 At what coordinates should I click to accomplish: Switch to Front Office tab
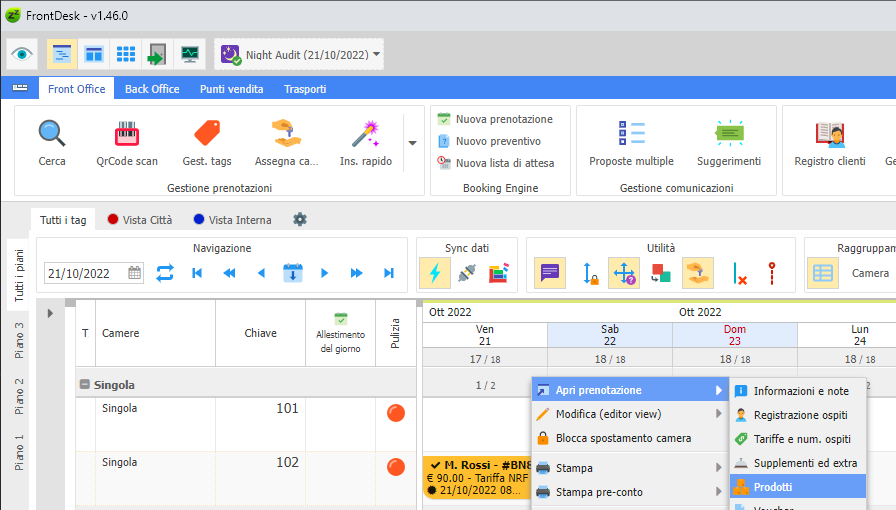[x=77, y=89]
